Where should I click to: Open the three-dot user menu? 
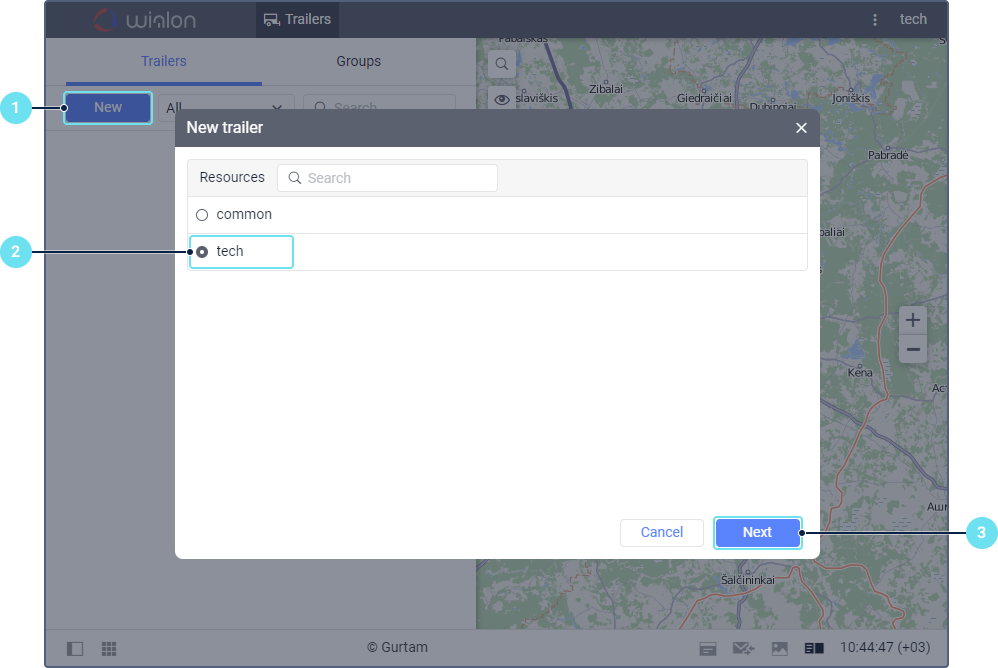[x=875, y=20]
